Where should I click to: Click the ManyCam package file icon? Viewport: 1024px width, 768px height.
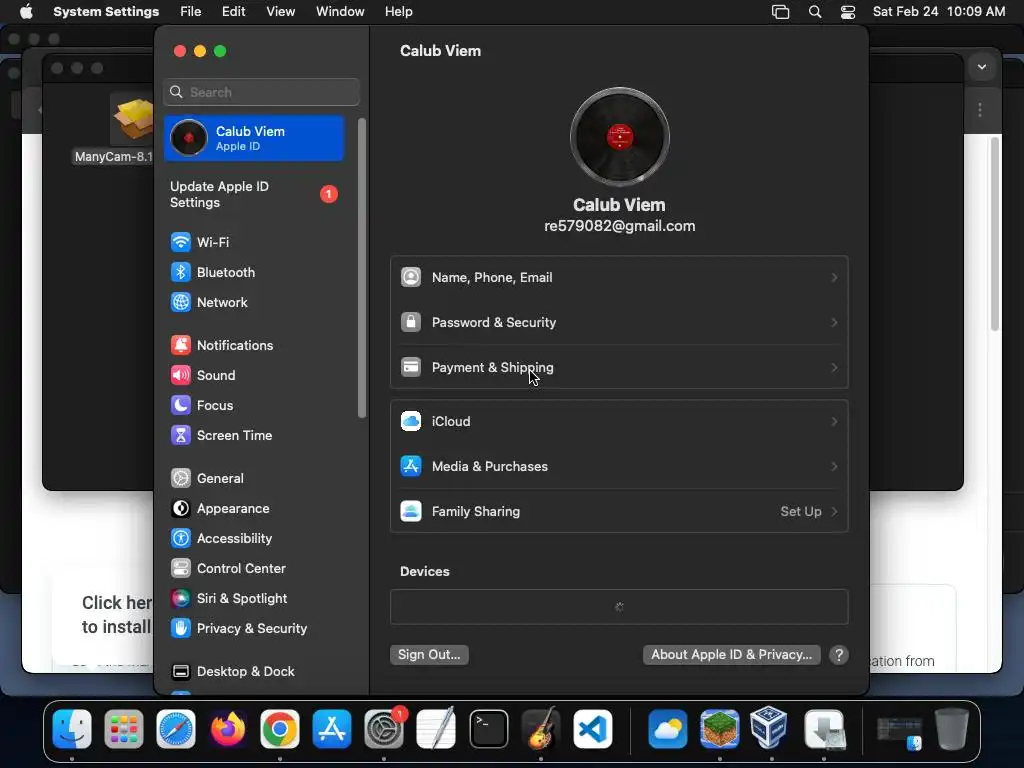coord(133,118)
